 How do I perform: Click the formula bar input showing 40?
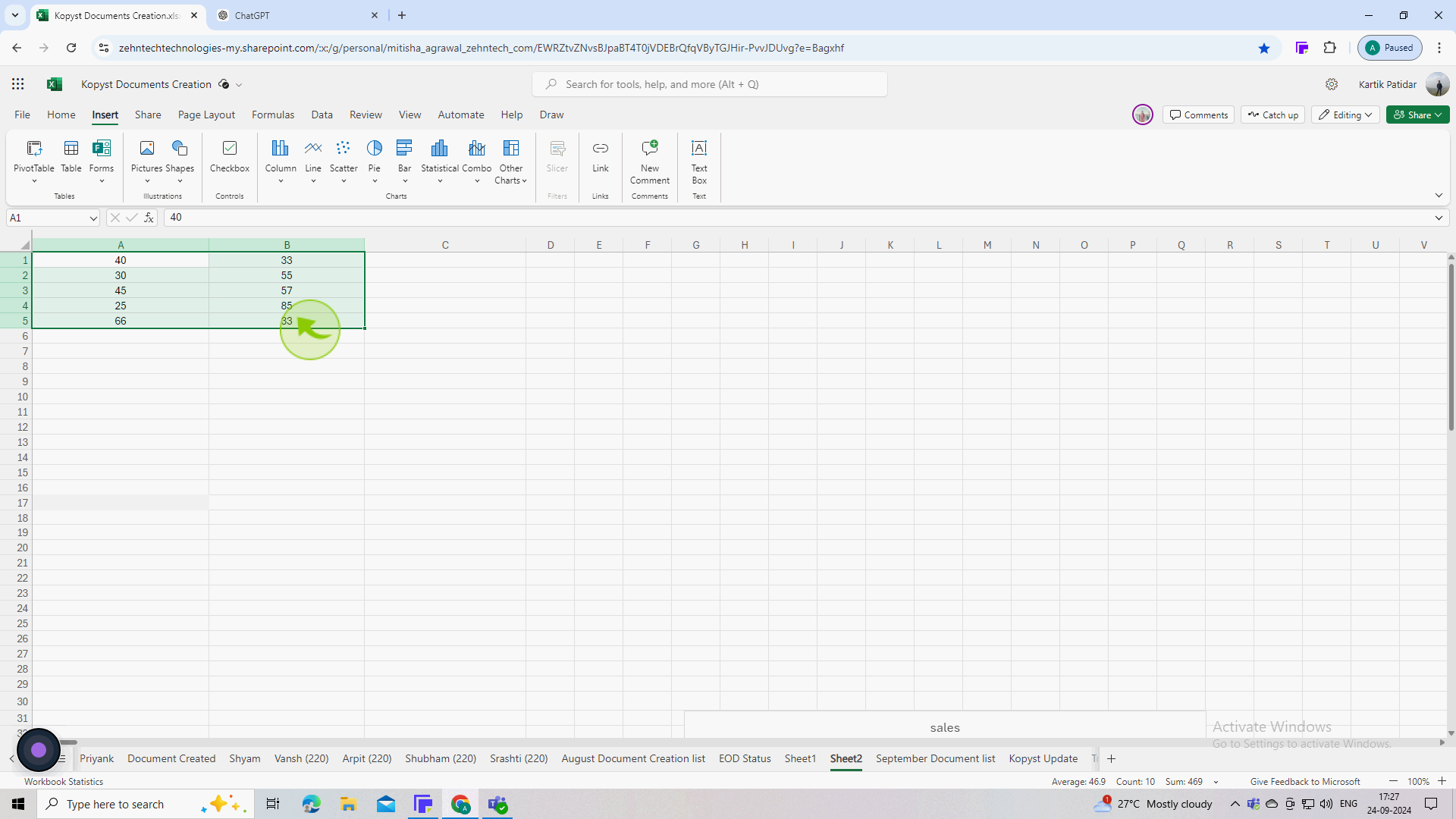[x=796, y=218]
